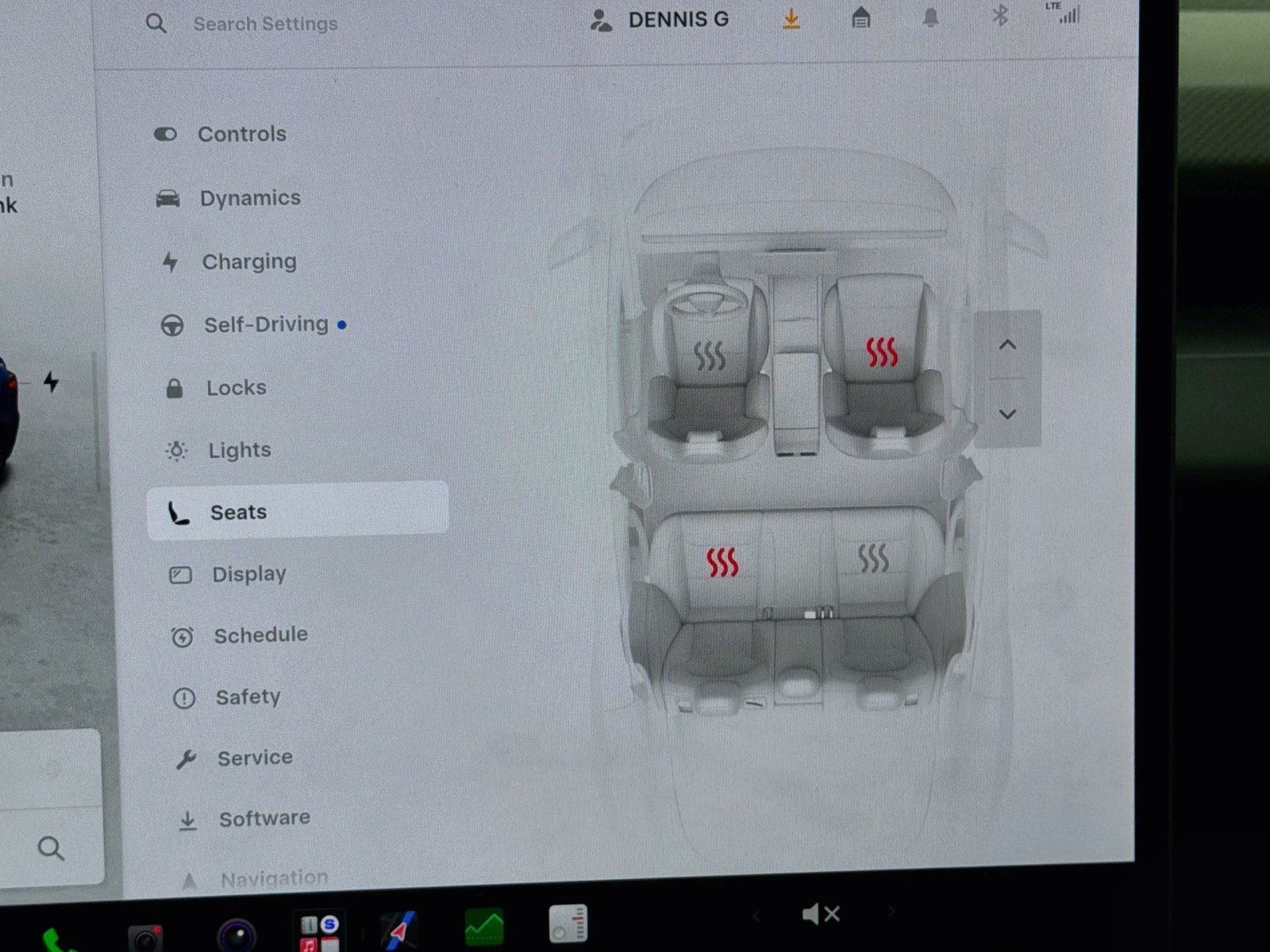Click the Search Settings field
This screenshot has height=952, width=1270.
[265, 24]
